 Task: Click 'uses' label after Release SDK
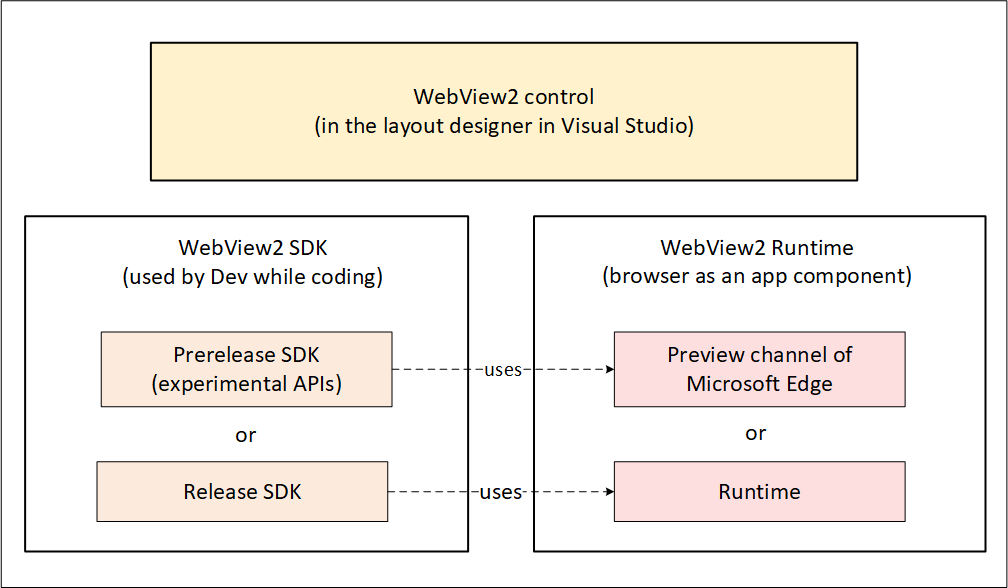tap(501, 492)
